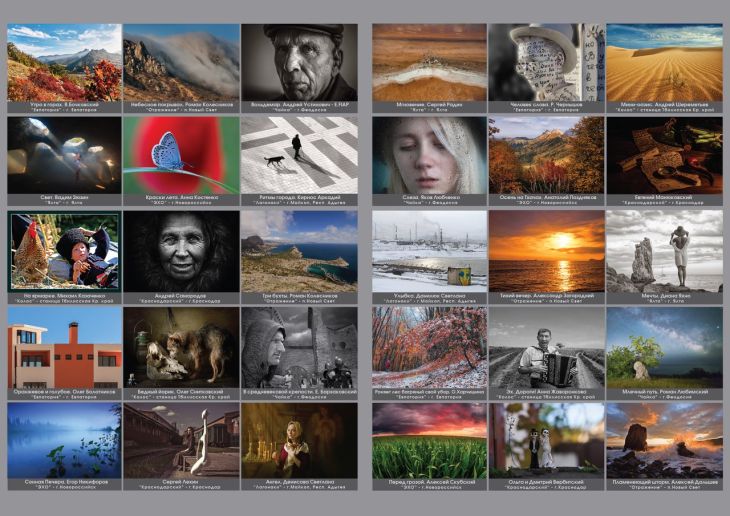Click the autumn mountain morning landscape photo
Viewport: 730px width, 516px height.
tap(64, 61)
